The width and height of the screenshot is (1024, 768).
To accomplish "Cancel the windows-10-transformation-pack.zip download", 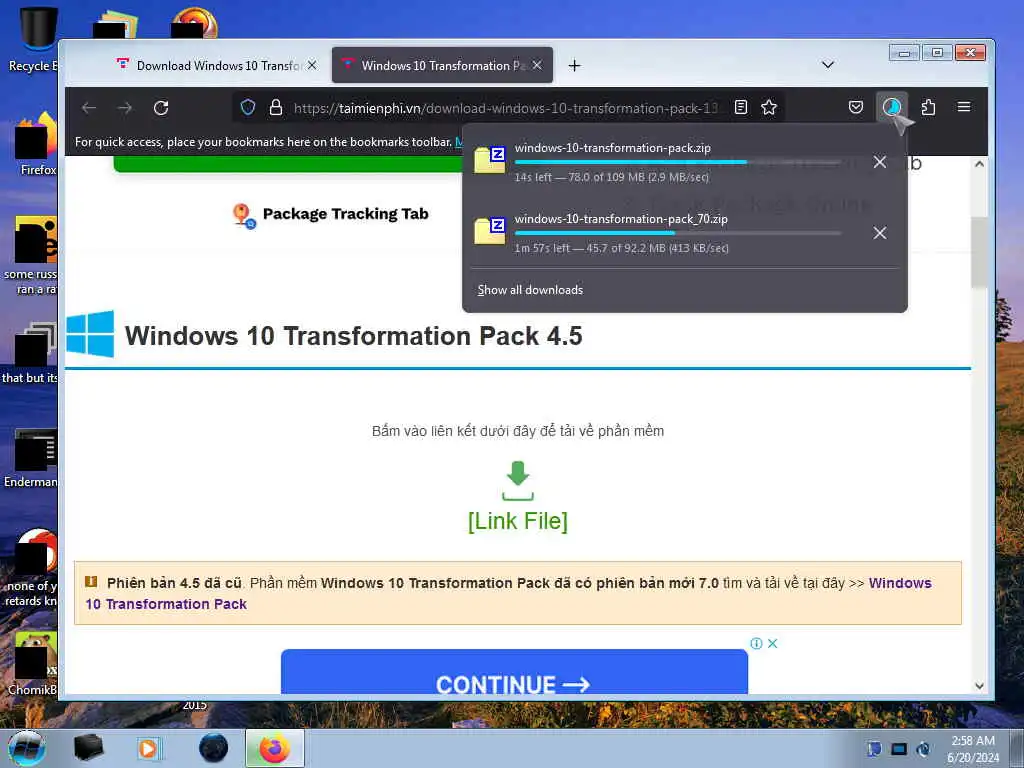I will tap(880, 162).
